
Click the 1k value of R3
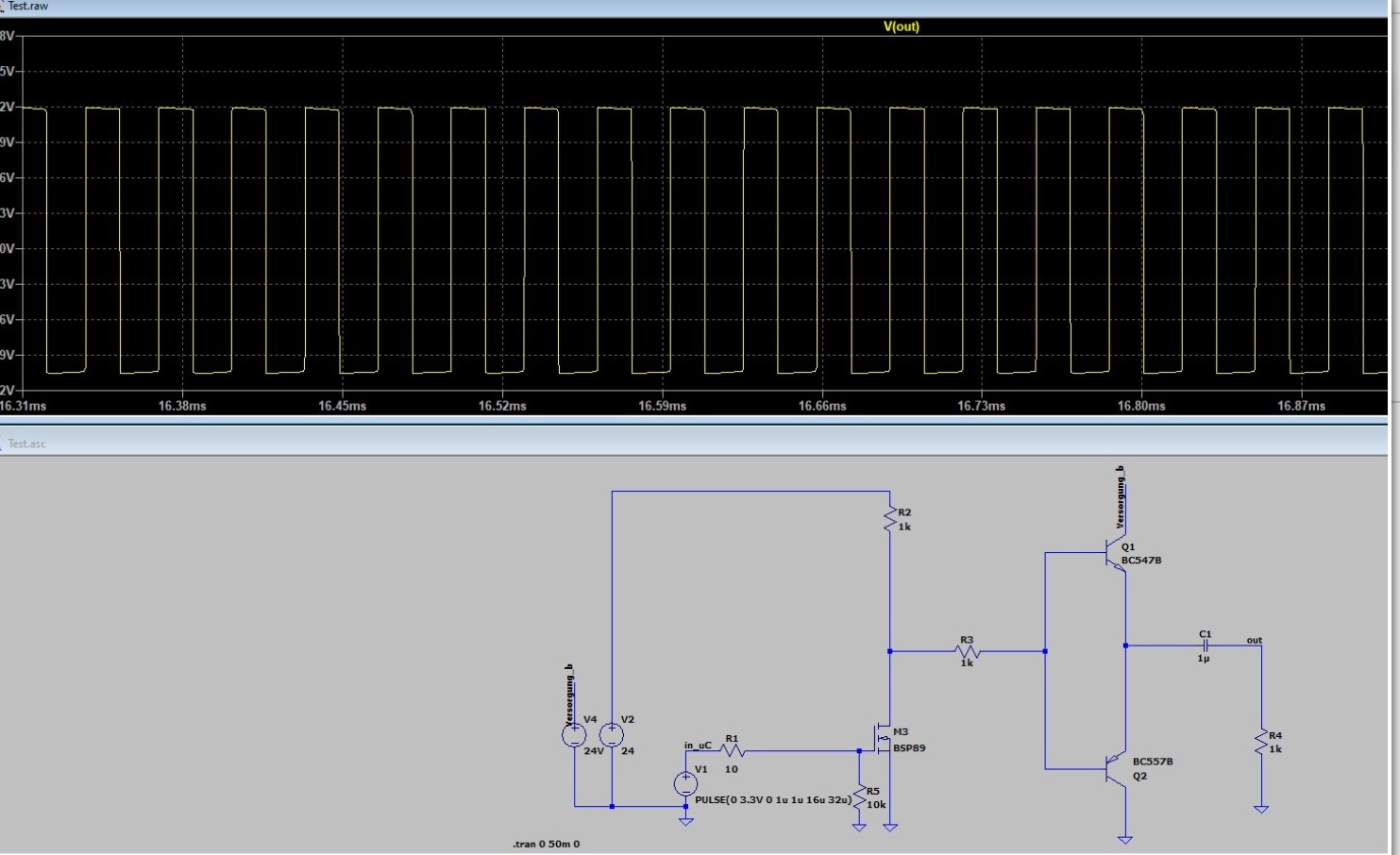pyautogui.click(x=967, y=663)
